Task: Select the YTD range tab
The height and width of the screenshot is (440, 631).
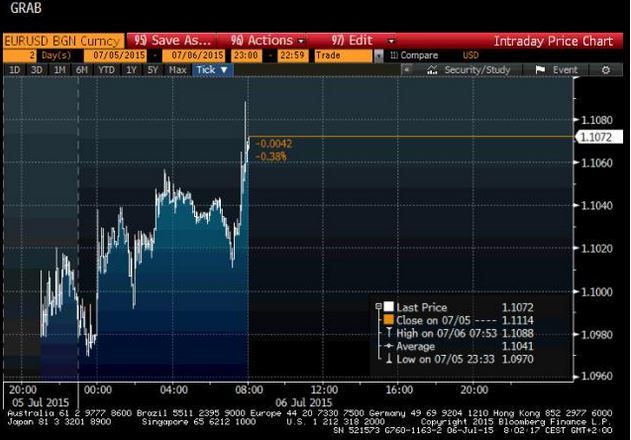Action: click(106, 70)
